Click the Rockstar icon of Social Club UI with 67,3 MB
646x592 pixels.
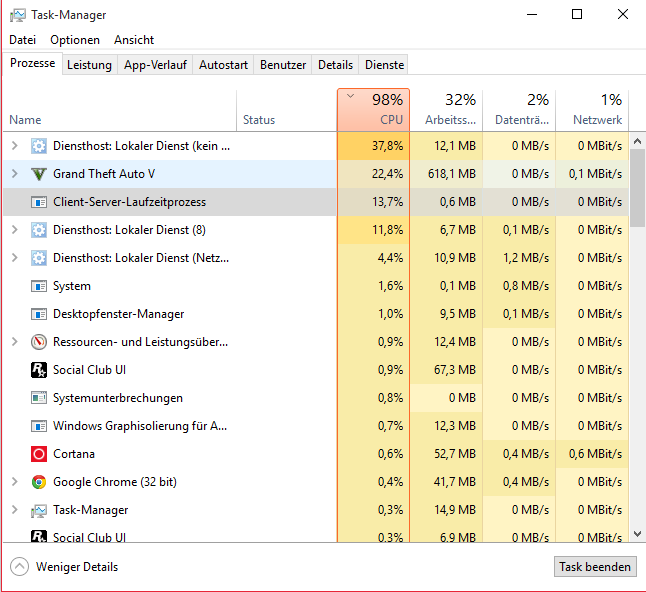coord(39,370)
